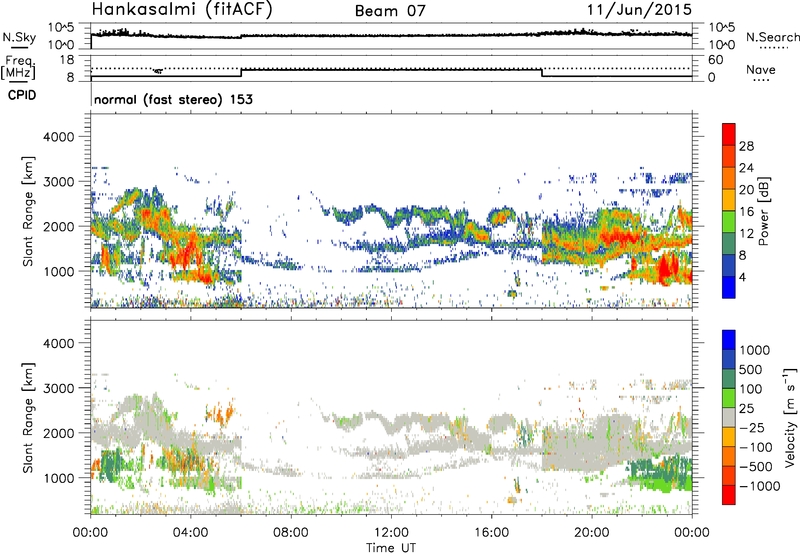Click the '4000' tick of power panel
800x554 pixels.
tap(59, 137)
